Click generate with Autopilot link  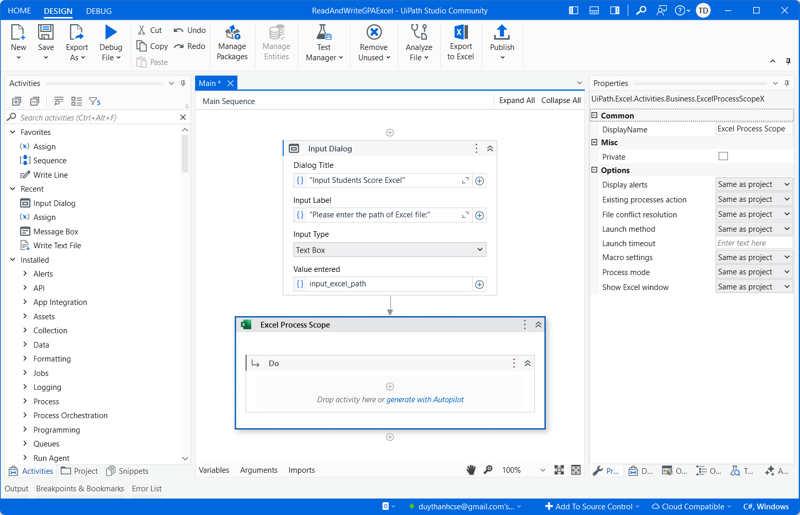425,400
